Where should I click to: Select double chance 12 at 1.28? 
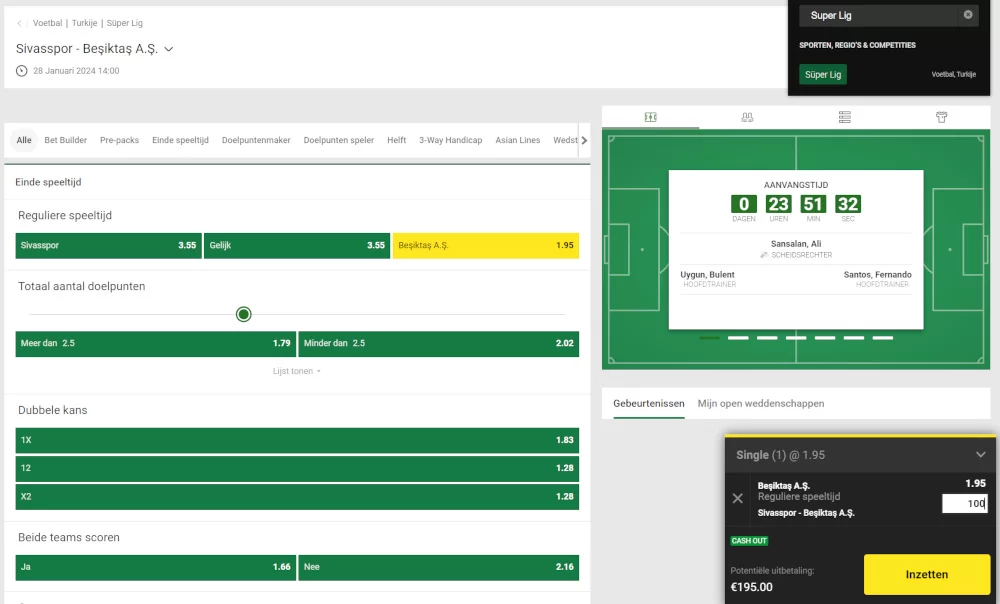(x=297, y=468)
